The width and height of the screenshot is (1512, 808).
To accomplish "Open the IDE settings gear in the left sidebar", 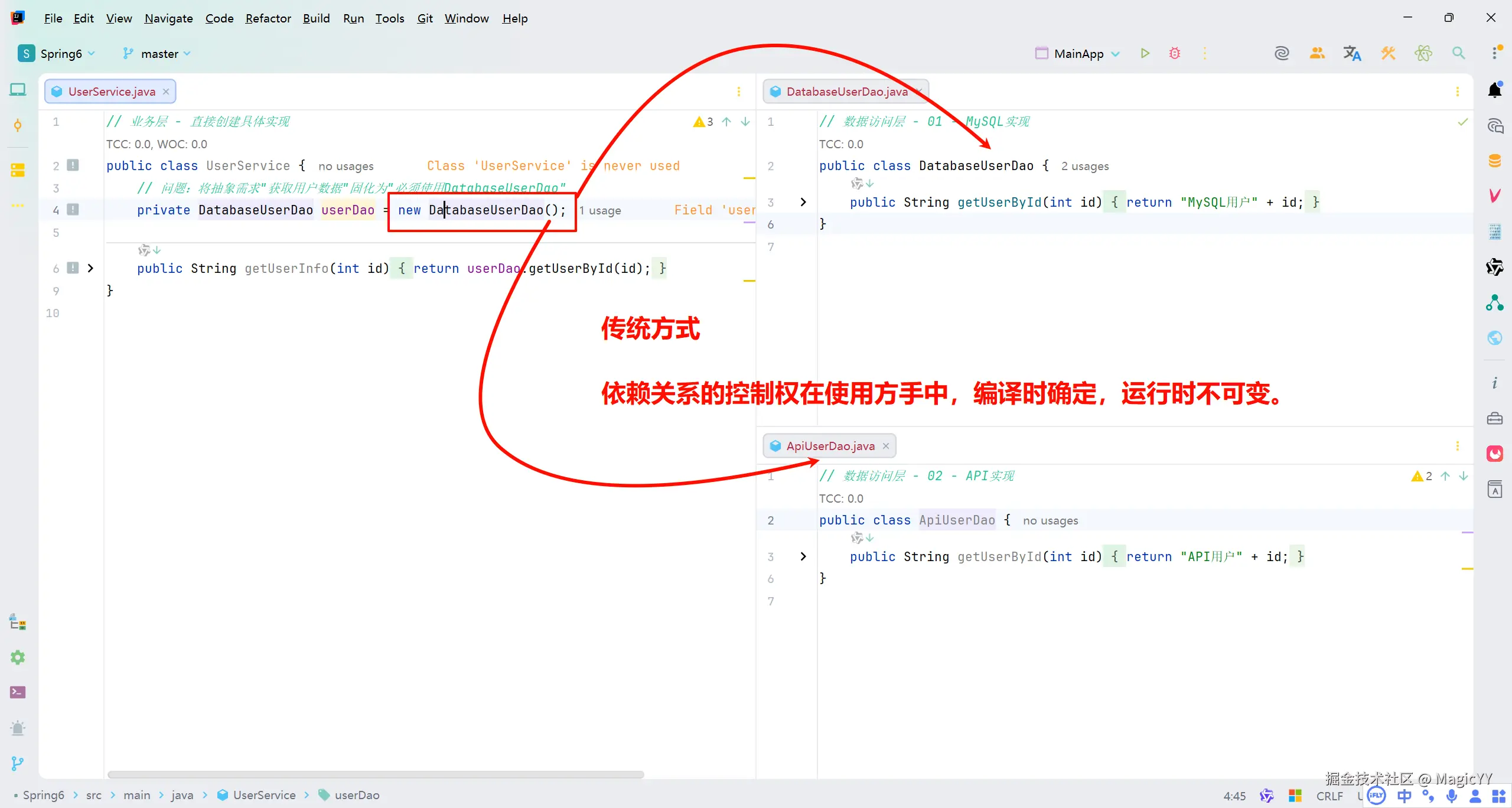I will tap(17, 657).
